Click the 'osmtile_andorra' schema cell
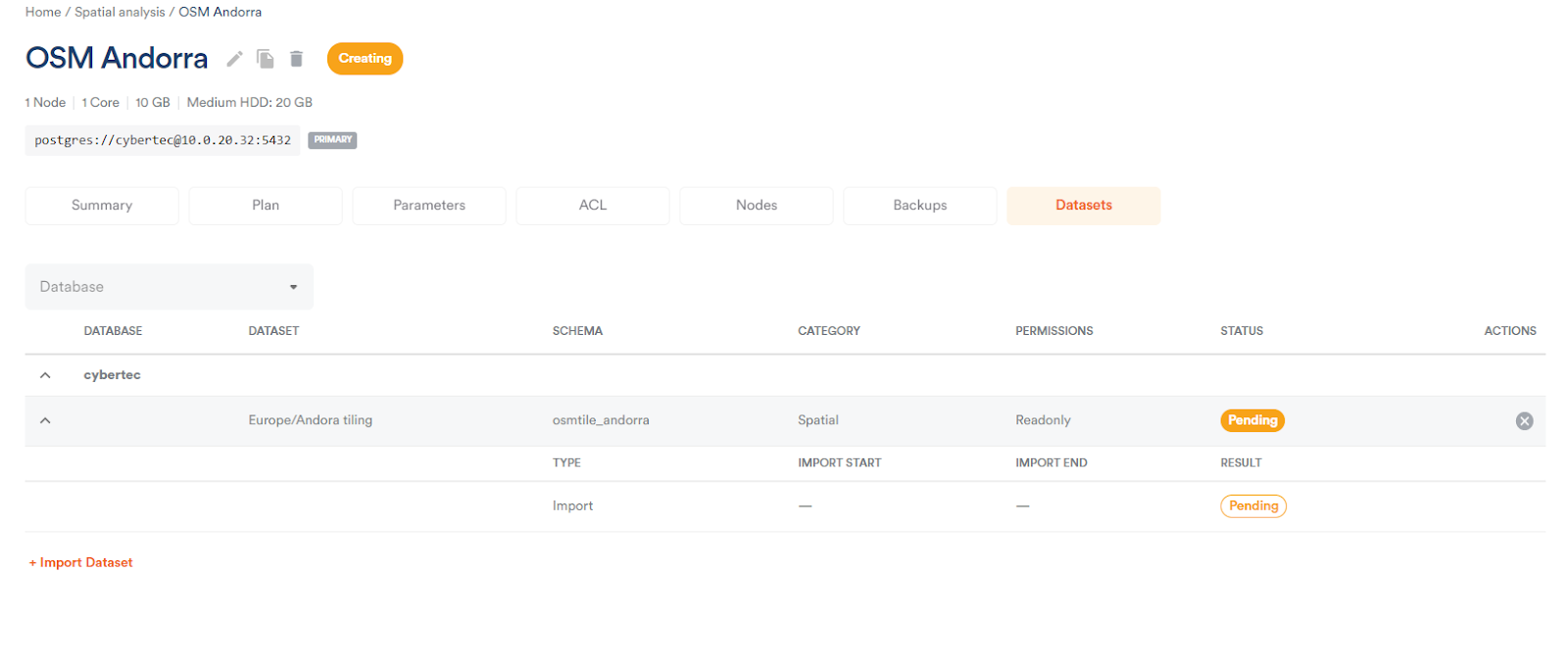1568x667 pixels. [601, 420]
